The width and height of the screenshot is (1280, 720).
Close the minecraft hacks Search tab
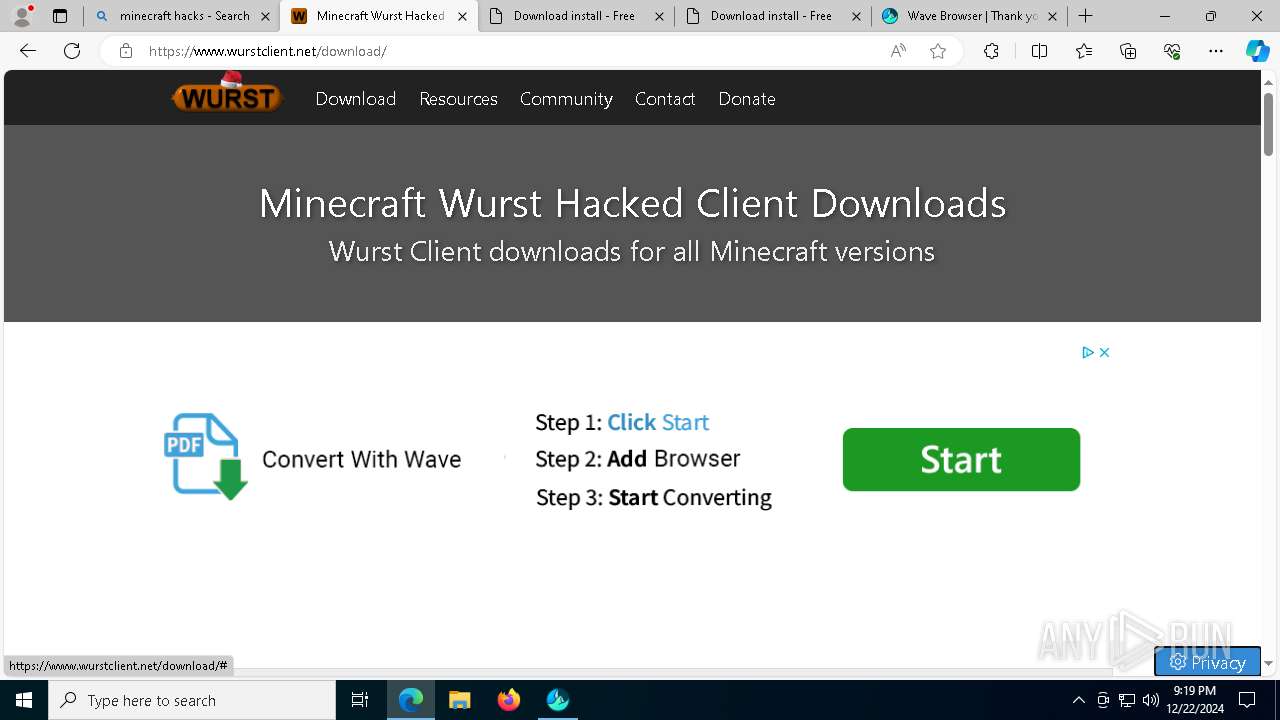(x=265, y=16)
